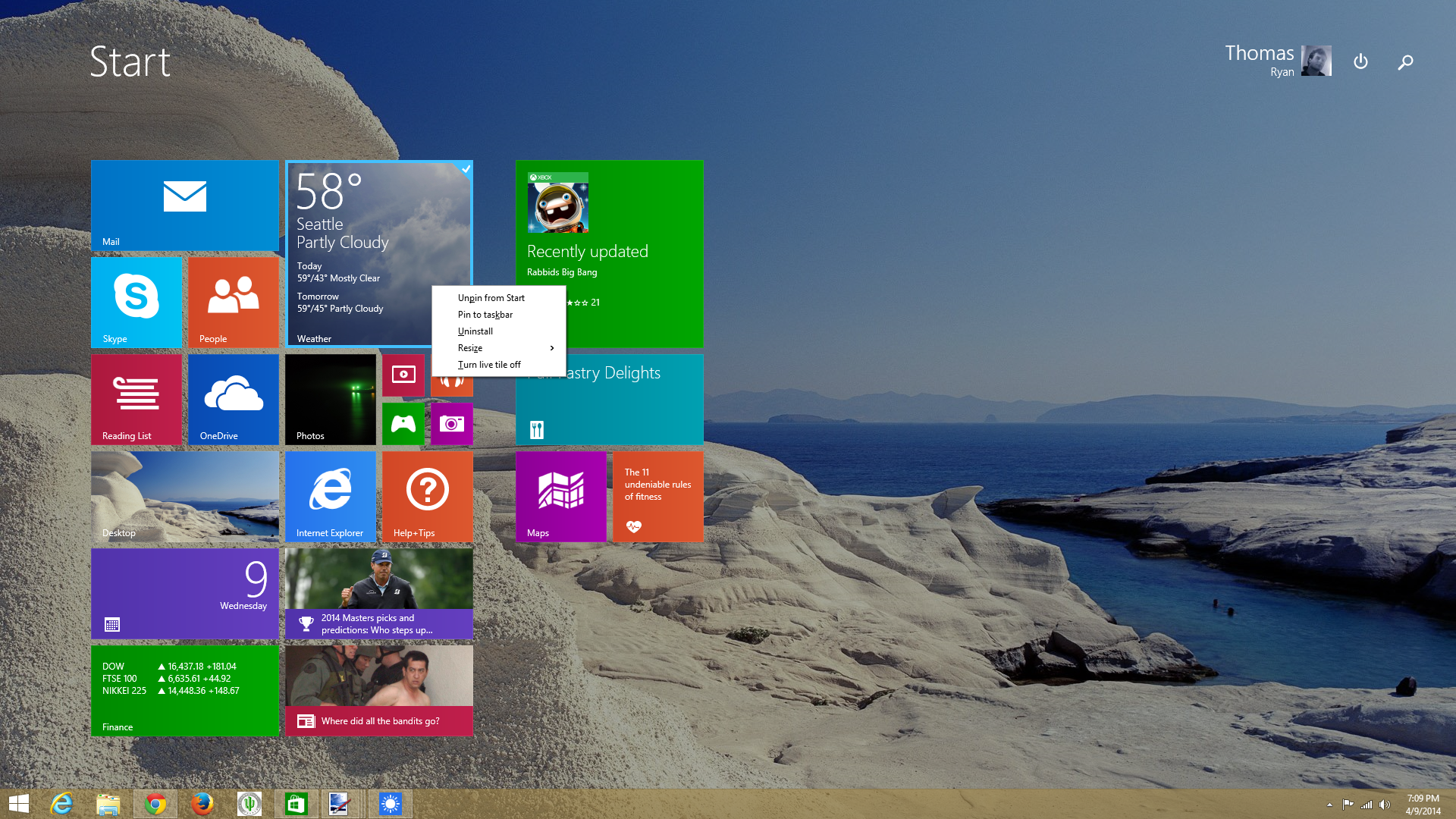Image resolution: width=1456 pixels, height=819 pixels.
Task: Choose Pin to taskbar option
Action: click(485, 315)
